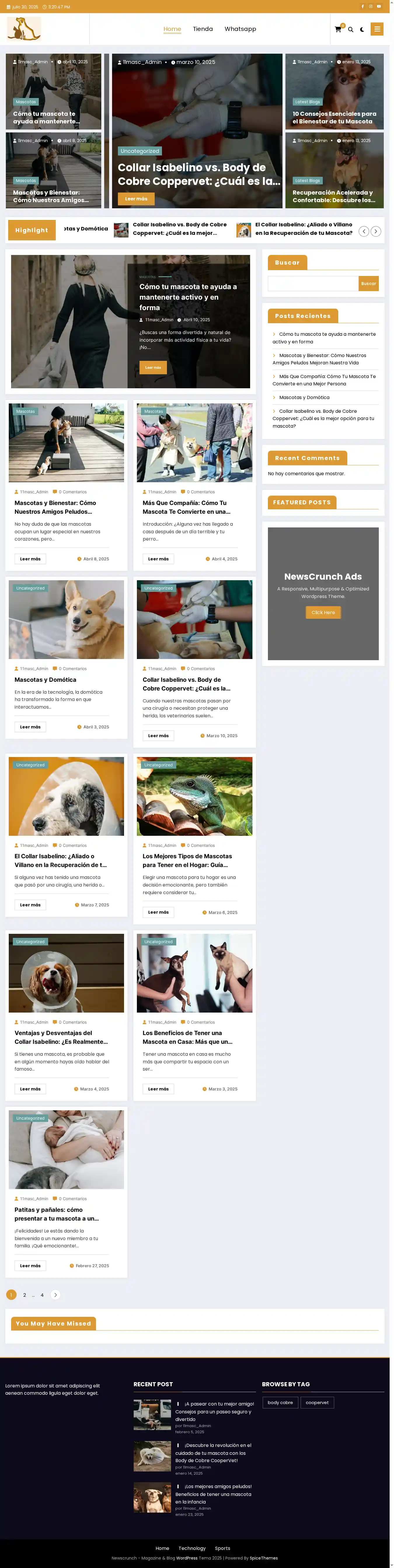394x1568 pixels.
Task: Select the body cobre tag
Action: (280, 1402)
